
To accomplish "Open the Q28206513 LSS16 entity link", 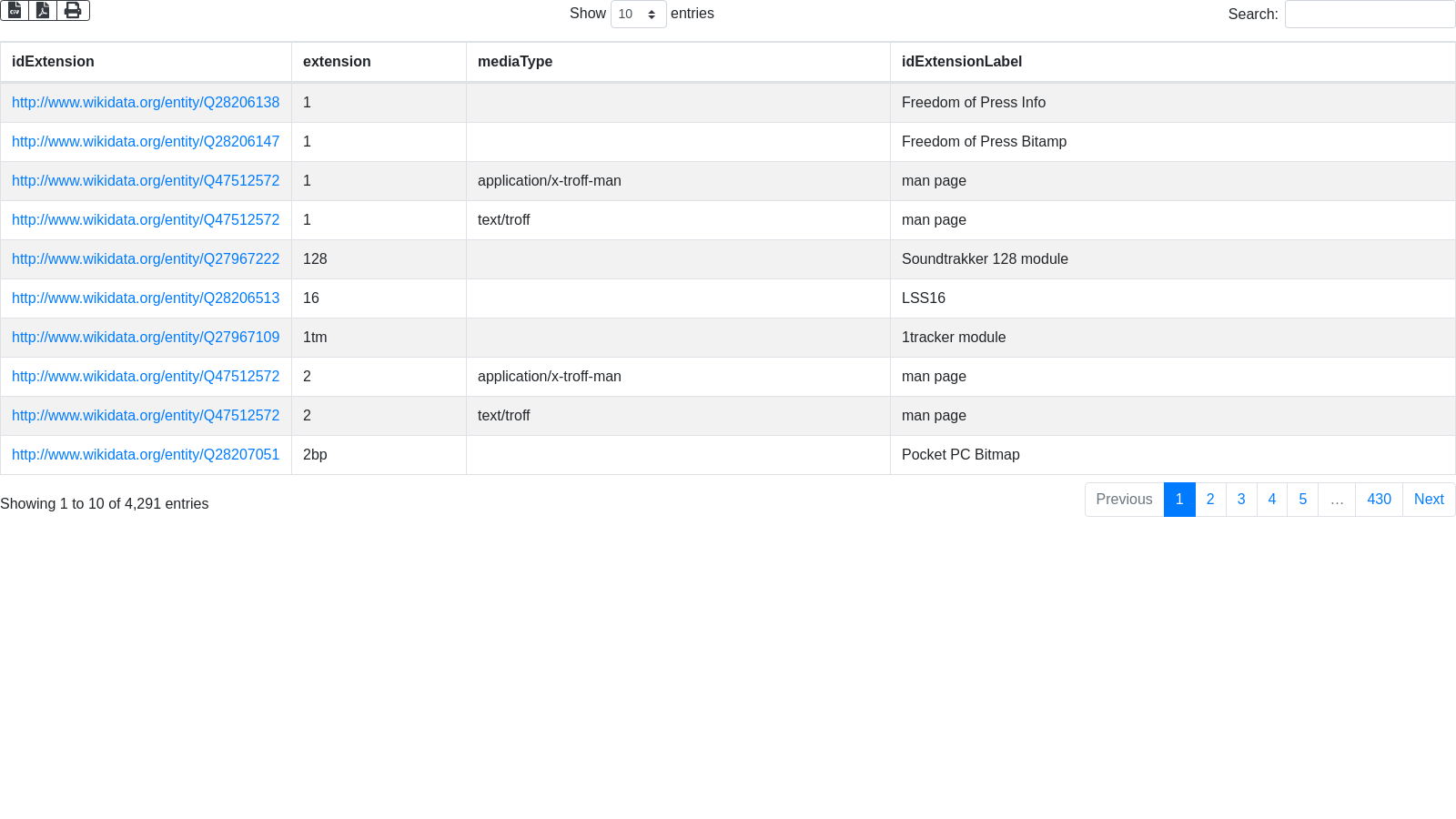I will click(146, 298).
